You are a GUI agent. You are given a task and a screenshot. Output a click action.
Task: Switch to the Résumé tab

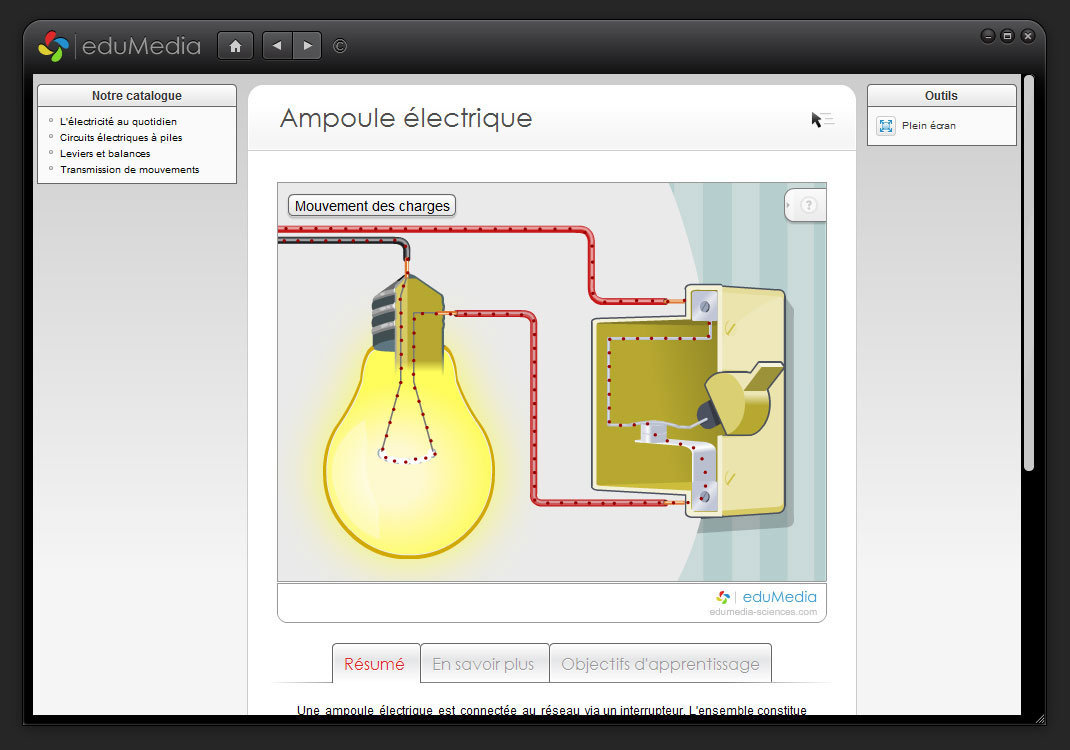pyautogui.click(x=375, y=664)
